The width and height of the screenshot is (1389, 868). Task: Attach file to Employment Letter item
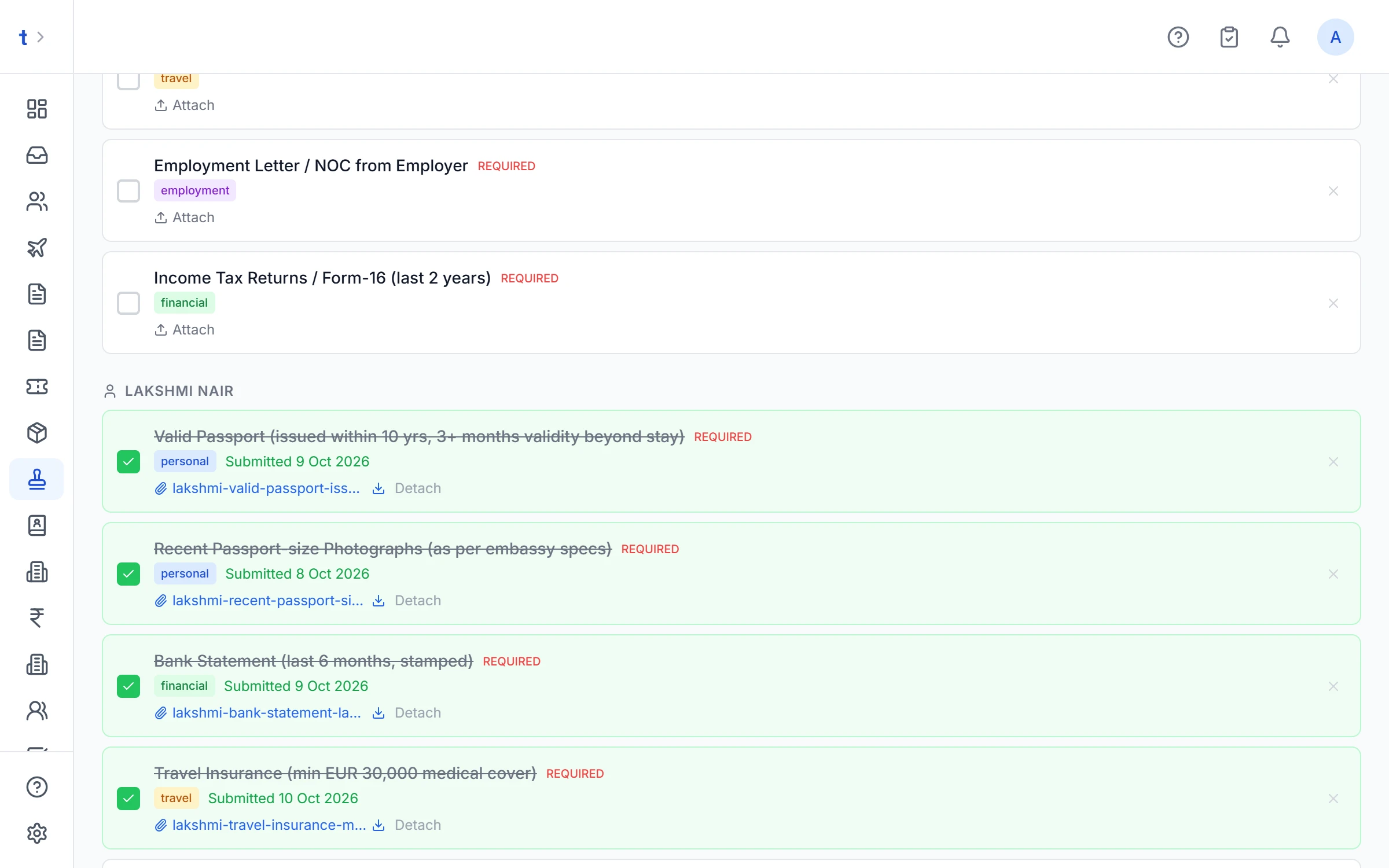tap(185, 218)
